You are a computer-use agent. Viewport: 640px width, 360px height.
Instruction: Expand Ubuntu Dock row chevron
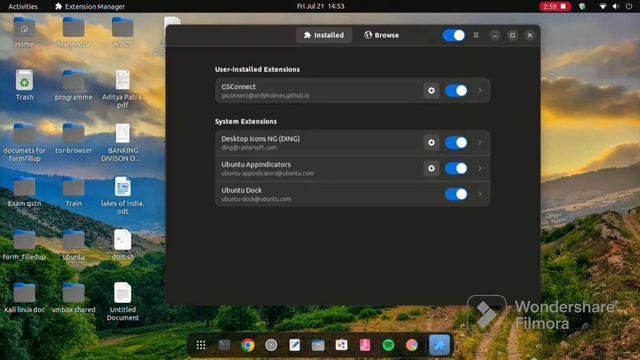[x=480, y=194]
